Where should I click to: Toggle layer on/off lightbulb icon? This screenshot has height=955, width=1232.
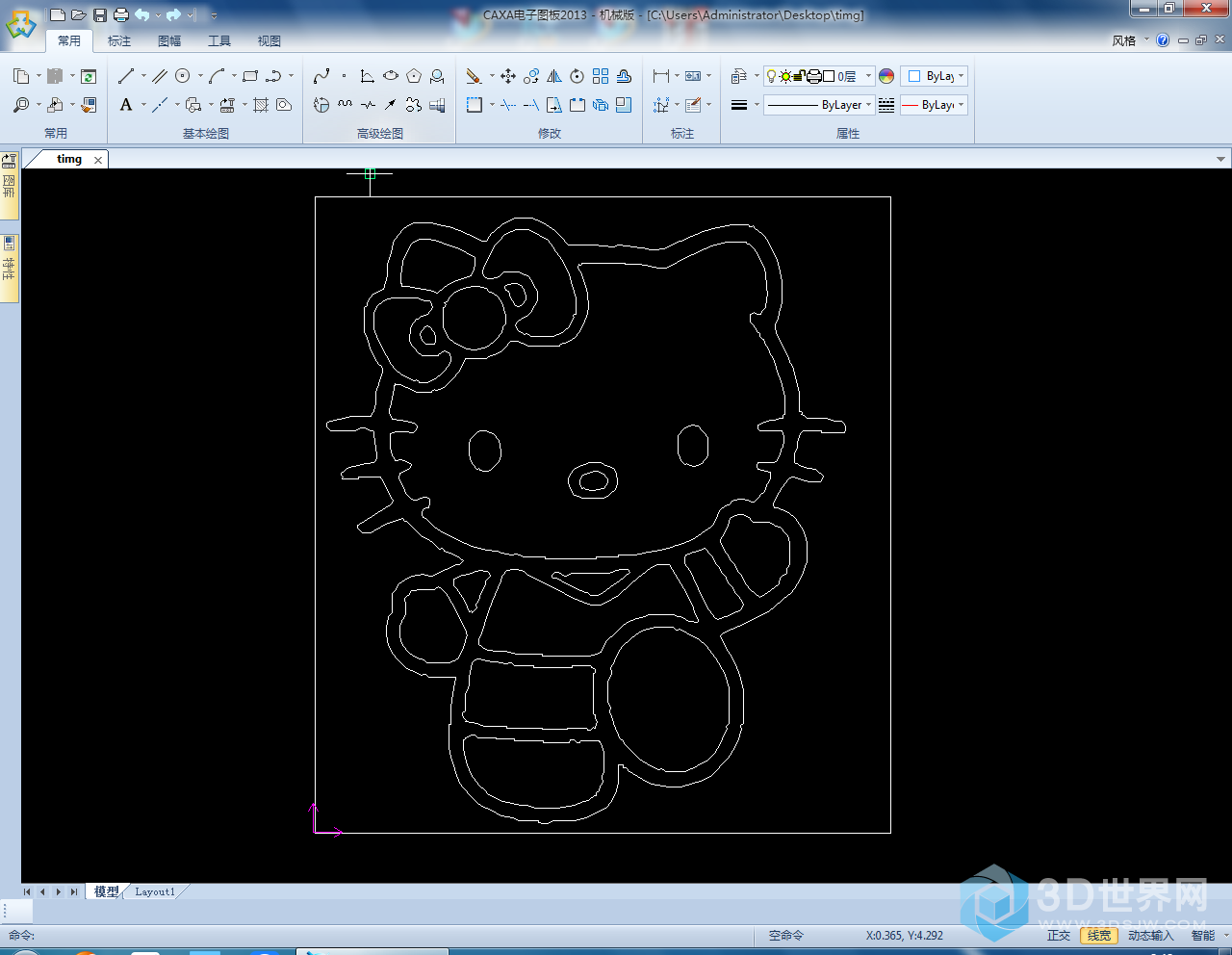771,76
